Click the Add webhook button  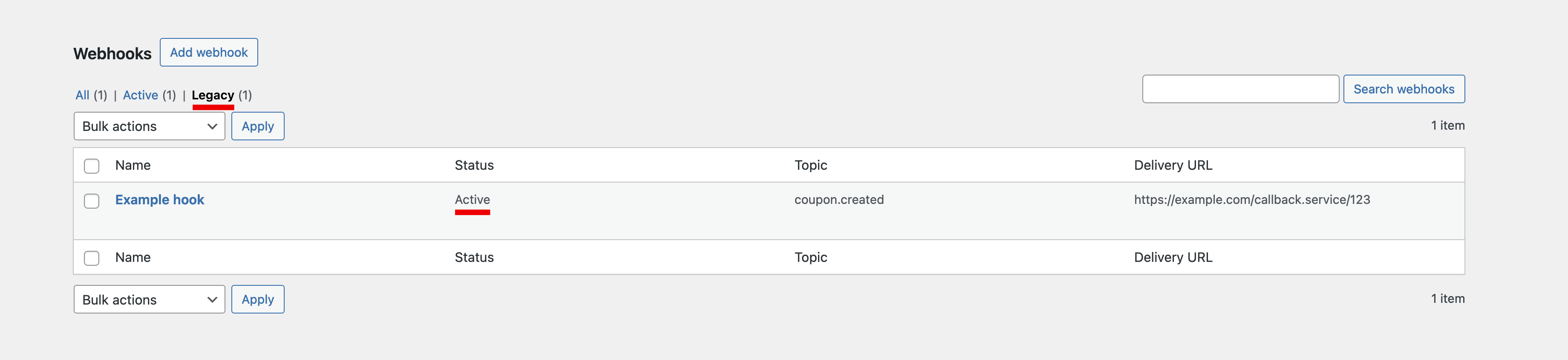(x=209, y=52)
